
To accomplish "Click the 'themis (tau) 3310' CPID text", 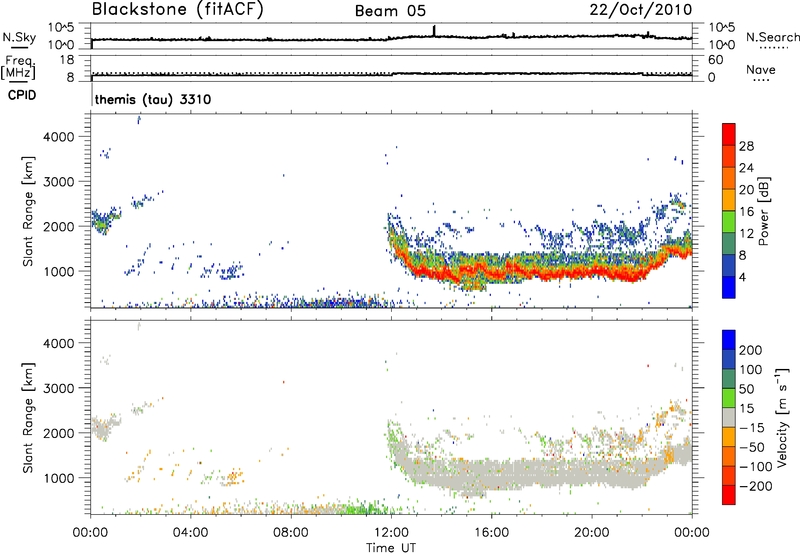I will click(x=153, y=99).
